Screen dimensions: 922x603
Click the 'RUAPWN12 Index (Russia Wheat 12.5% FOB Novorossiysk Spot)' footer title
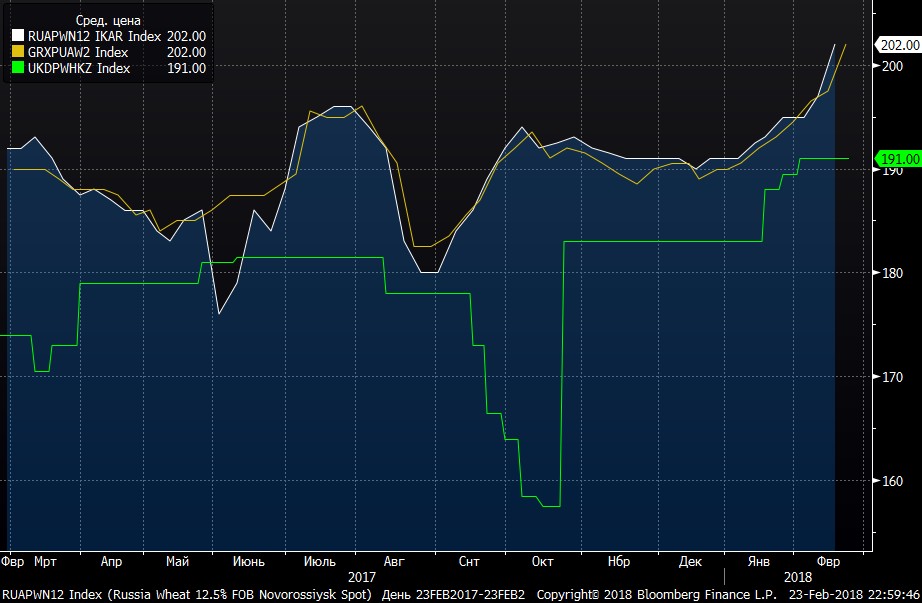pyautogui.click(x=187, y=595)
